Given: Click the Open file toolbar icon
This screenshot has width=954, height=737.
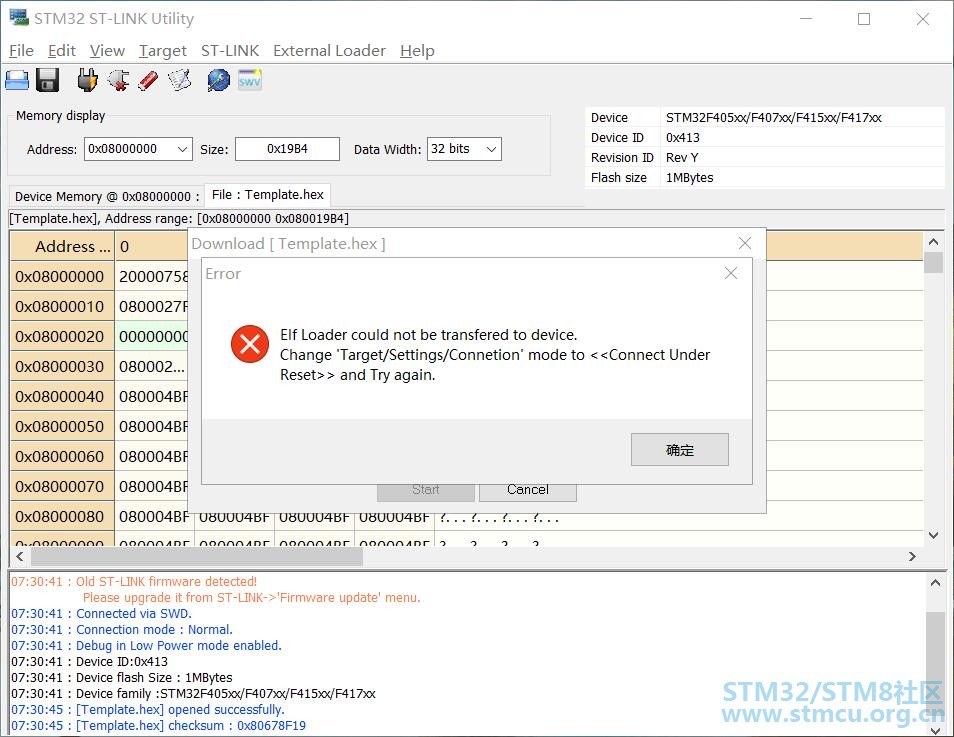Looking at the screenshot, I should click(17, 80).
